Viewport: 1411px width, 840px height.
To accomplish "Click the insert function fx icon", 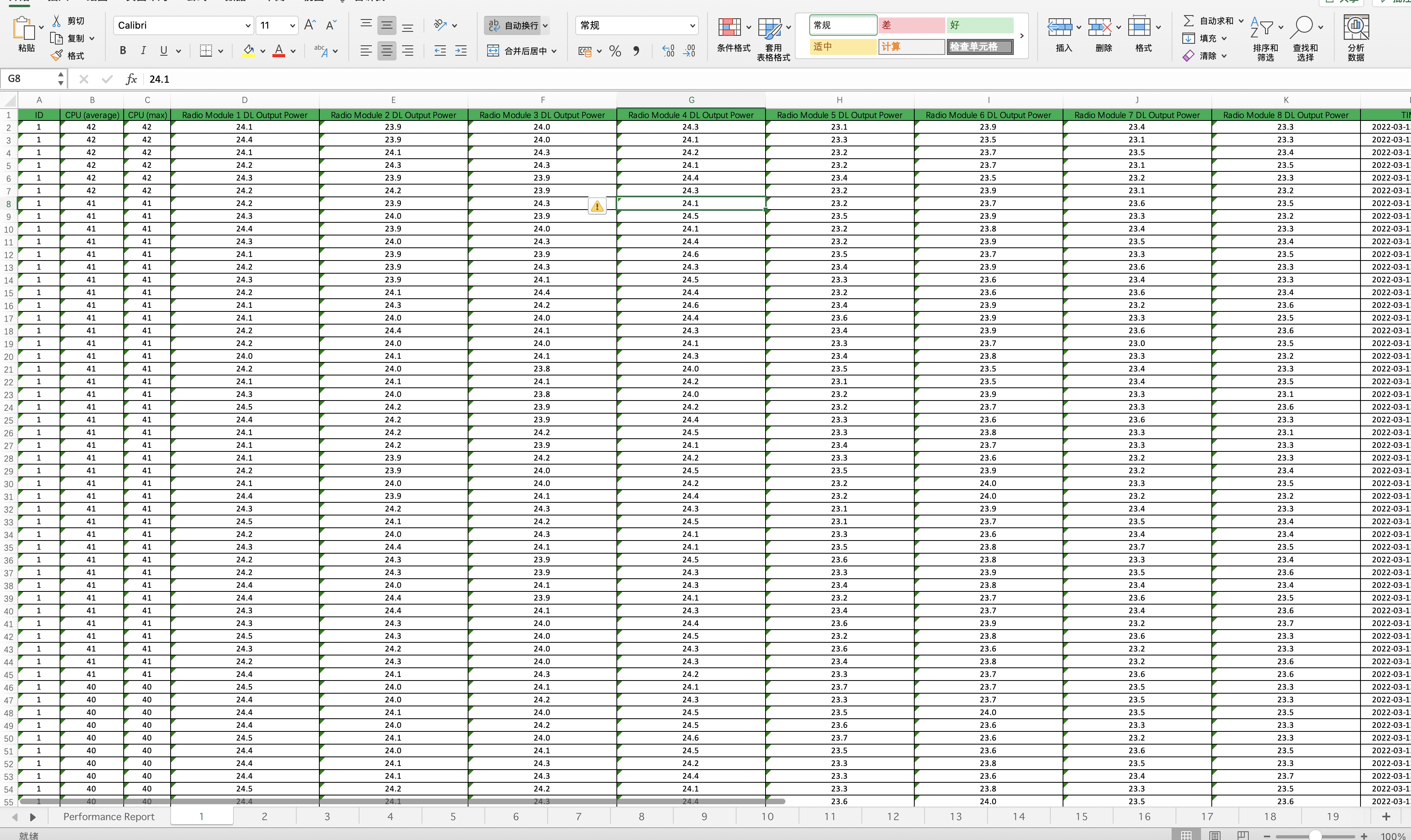I will [131, 79].
